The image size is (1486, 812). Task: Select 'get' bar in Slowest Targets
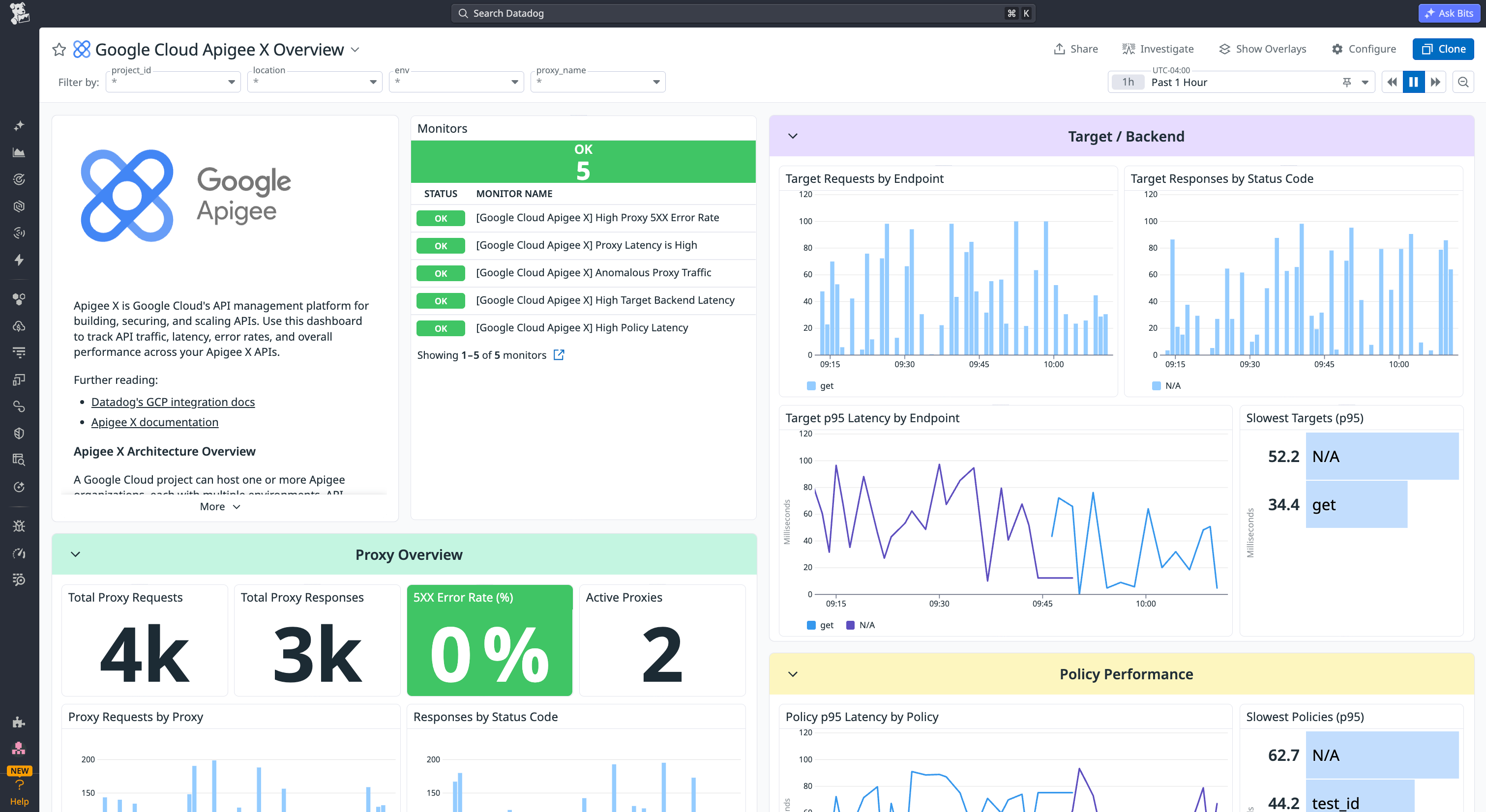click(1357, 505)
